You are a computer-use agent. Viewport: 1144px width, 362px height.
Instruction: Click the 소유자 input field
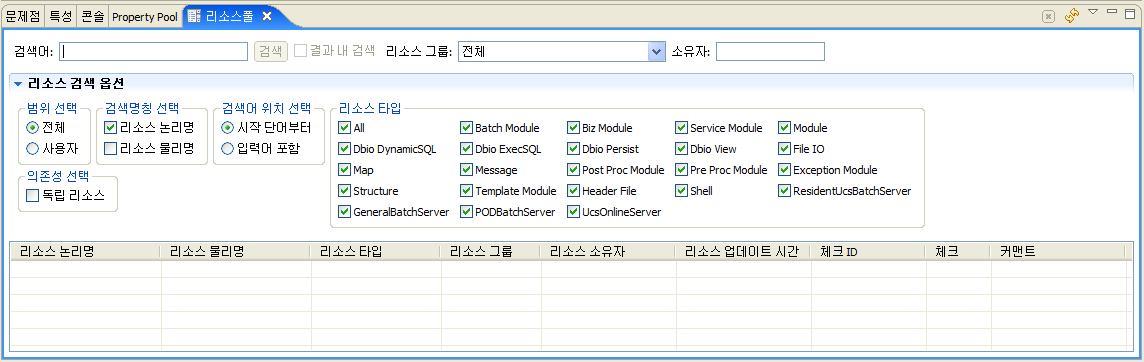[x=770, y=51]
